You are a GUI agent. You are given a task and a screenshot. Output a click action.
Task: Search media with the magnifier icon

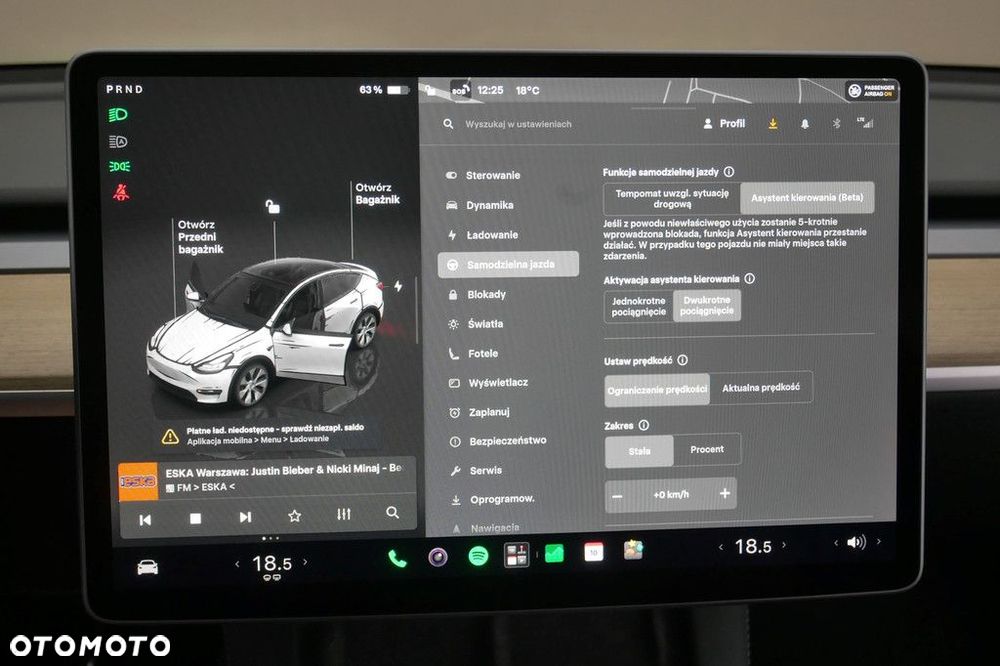393,512
